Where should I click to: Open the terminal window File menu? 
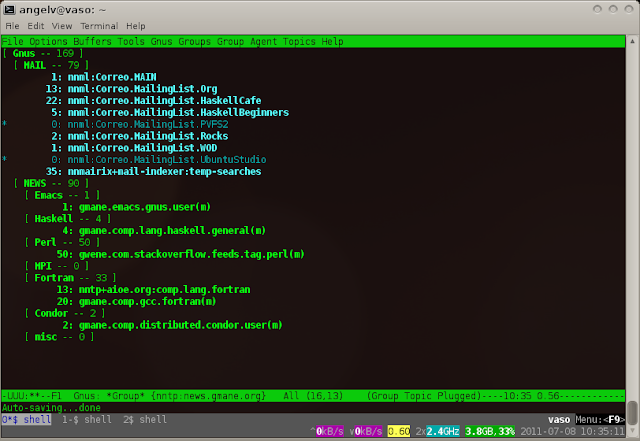(12, 26)
